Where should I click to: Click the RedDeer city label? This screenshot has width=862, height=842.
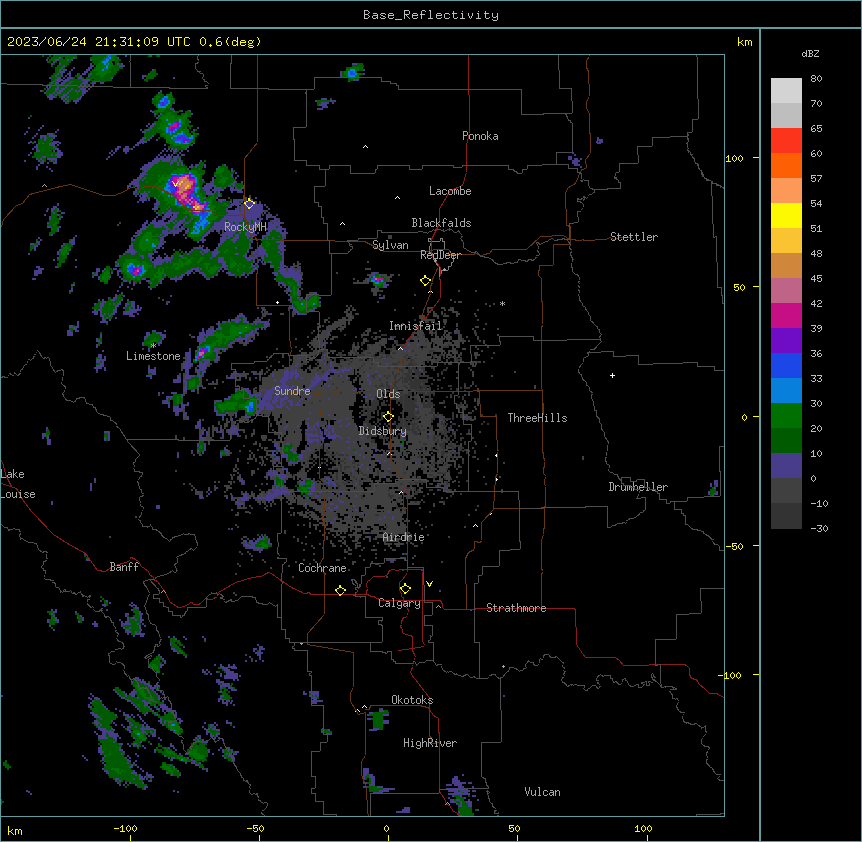[x=441, y=255]
